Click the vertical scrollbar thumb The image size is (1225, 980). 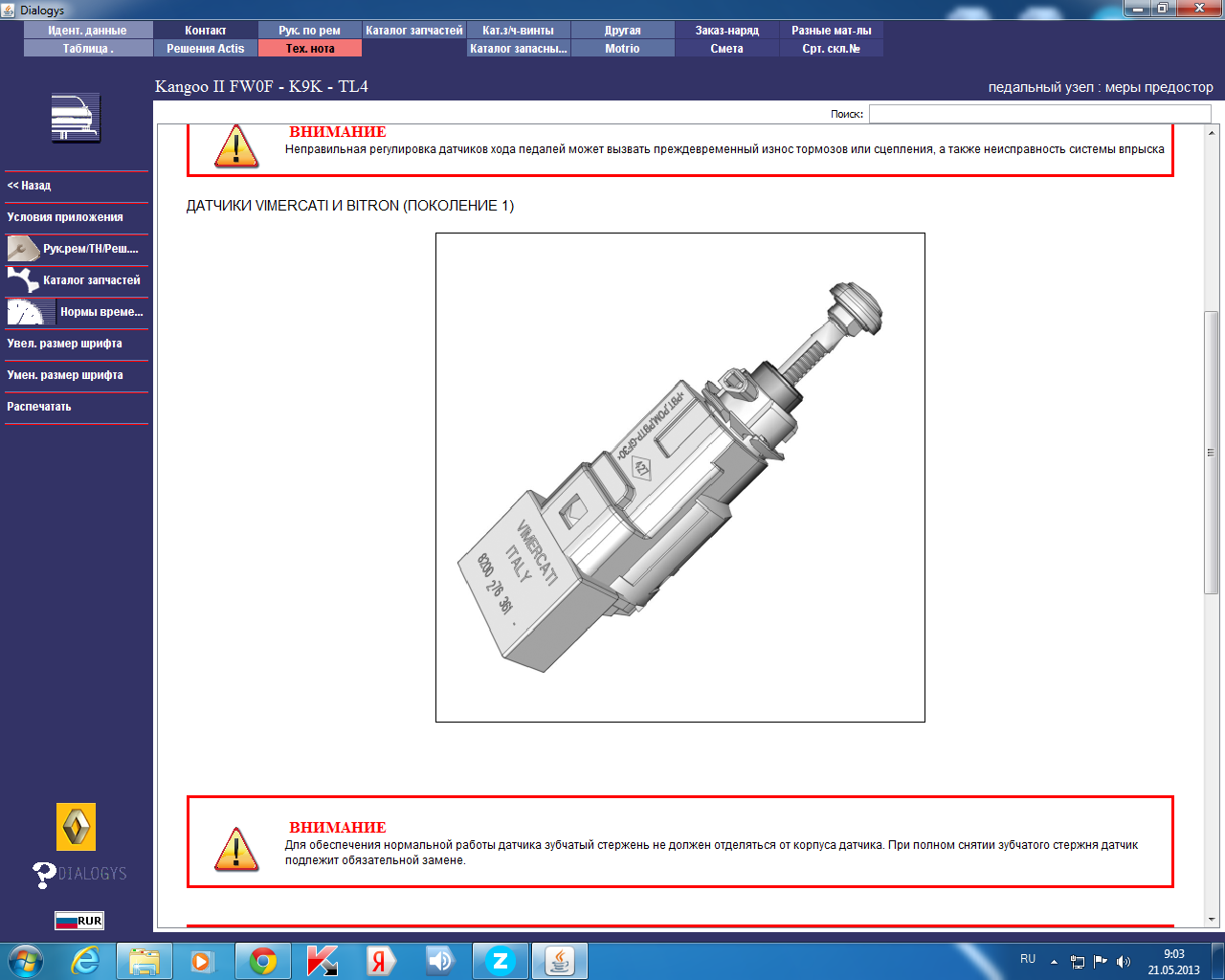[1212, 453]
